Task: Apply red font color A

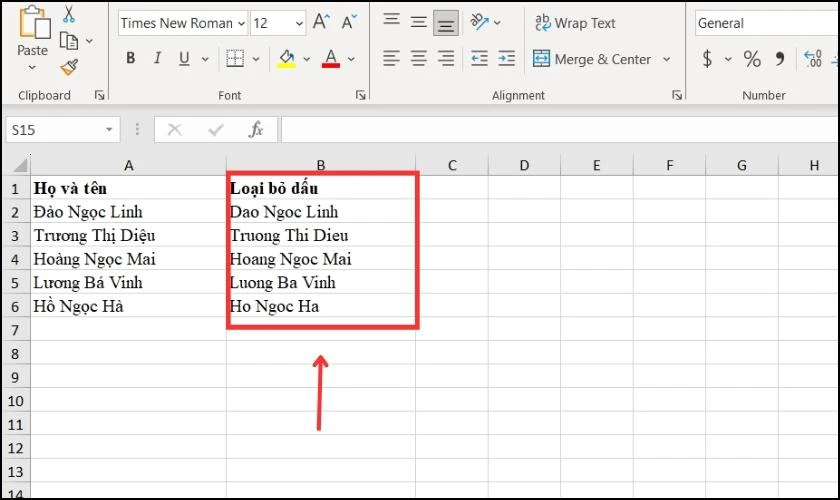Action: point(331,58)
